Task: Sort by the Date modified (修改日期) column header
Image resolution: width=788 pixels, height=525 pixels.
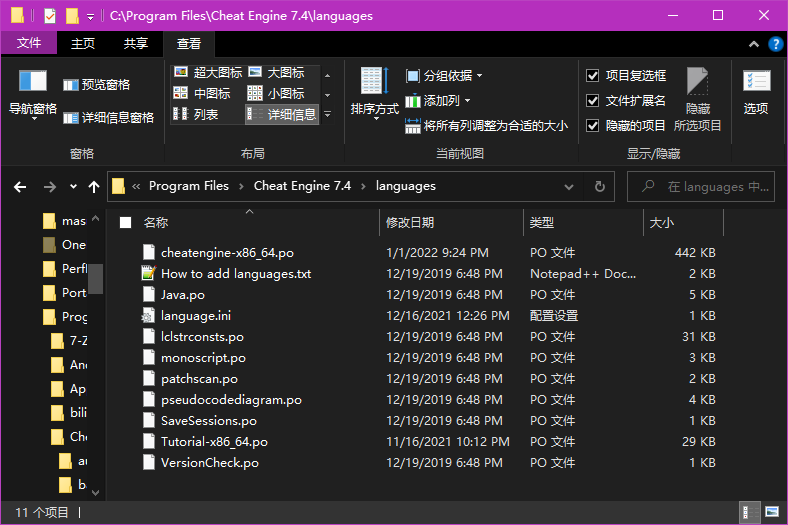Action: [410, 223]
